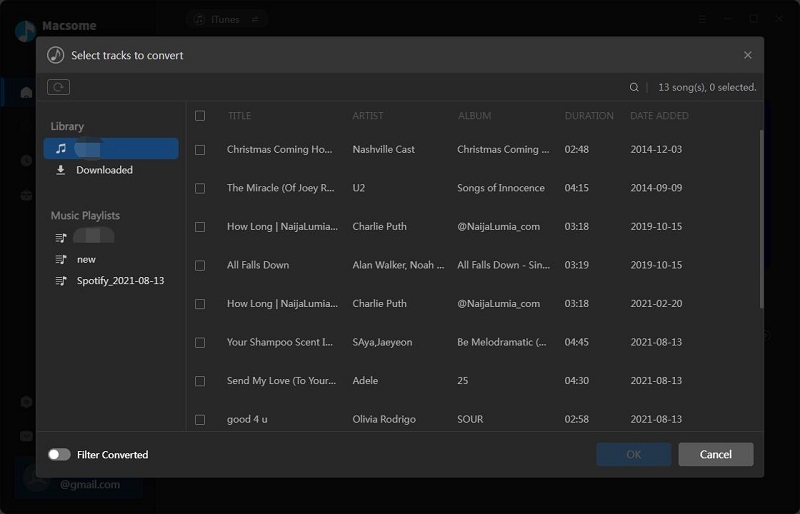Open the home icon in main window sidebar
This screenshot has height=514, width=800.
tap(26, 92)
